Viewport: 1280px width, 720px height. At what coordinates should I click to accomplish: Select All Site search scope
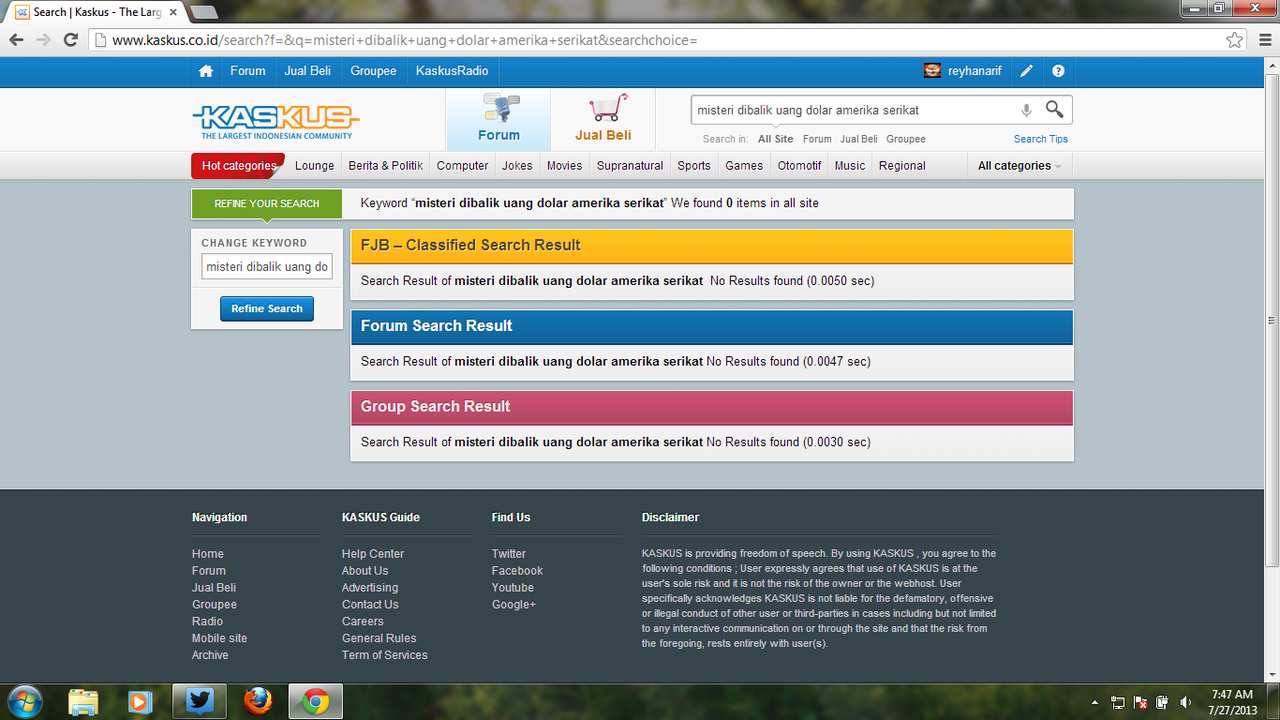point(776,139)
